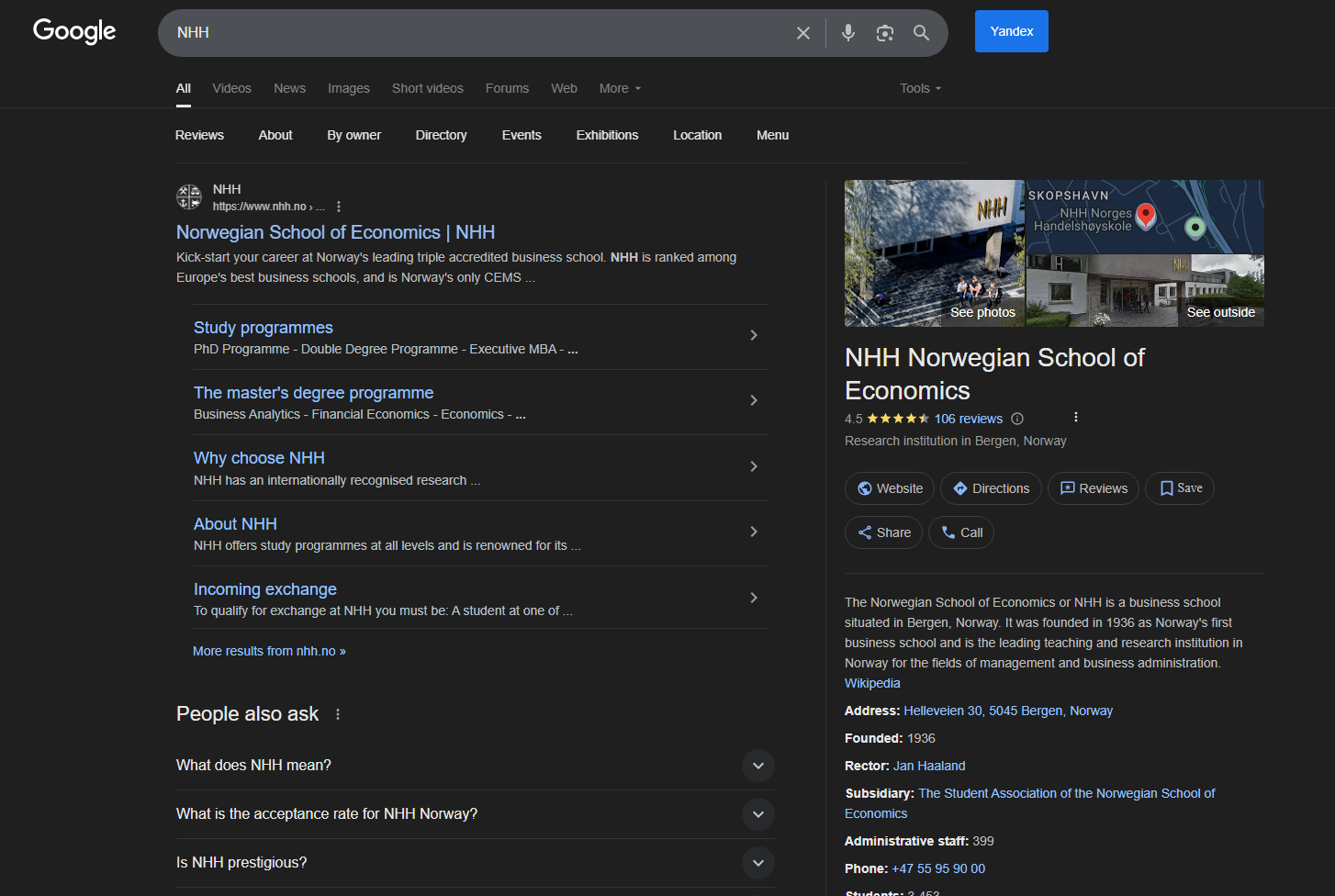Clear the search box with the X icon
Image resolution: width=1335 pixels, height=896 pixels.
803,33
